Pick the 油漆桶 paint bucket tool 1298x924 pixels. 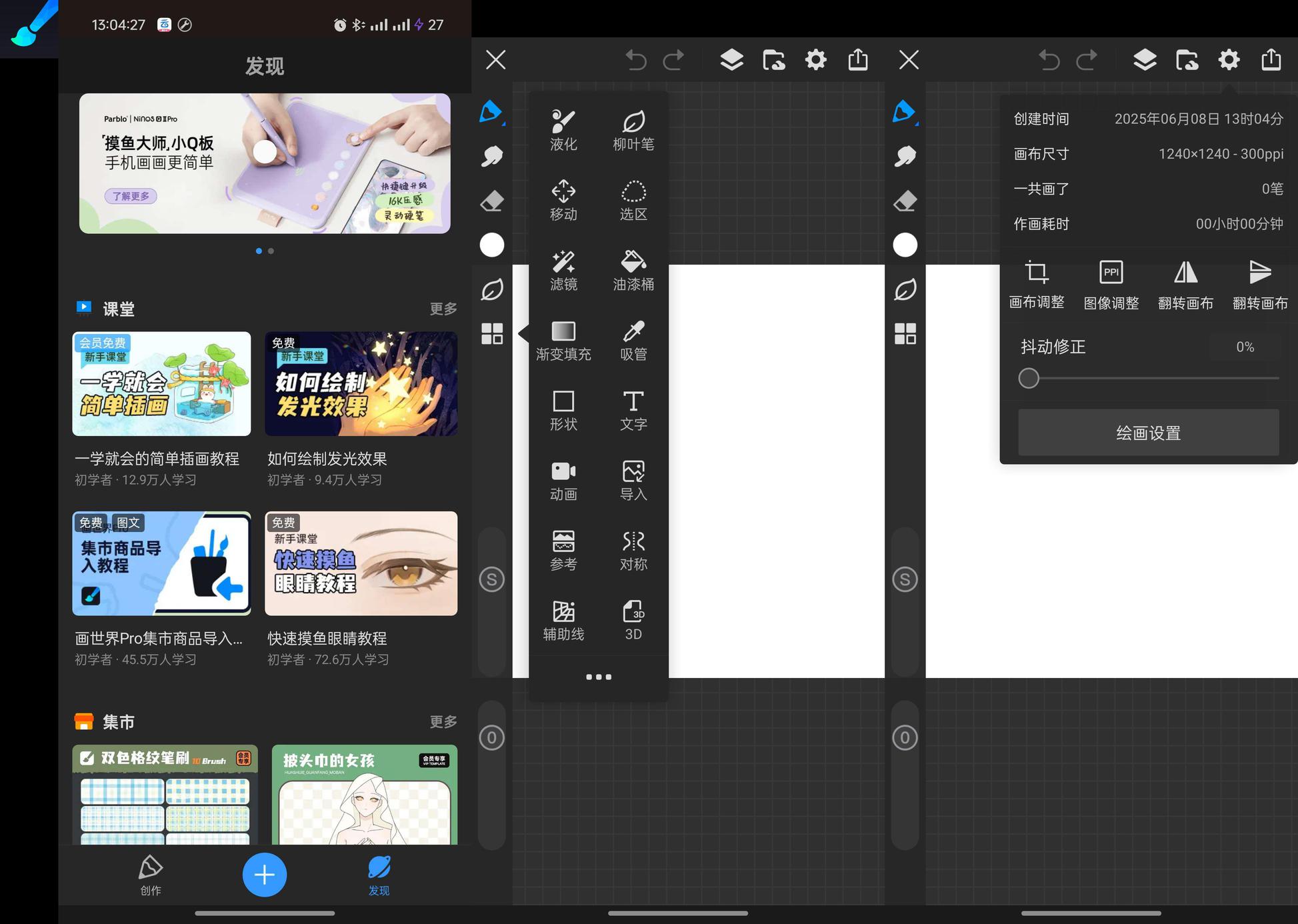633,271
